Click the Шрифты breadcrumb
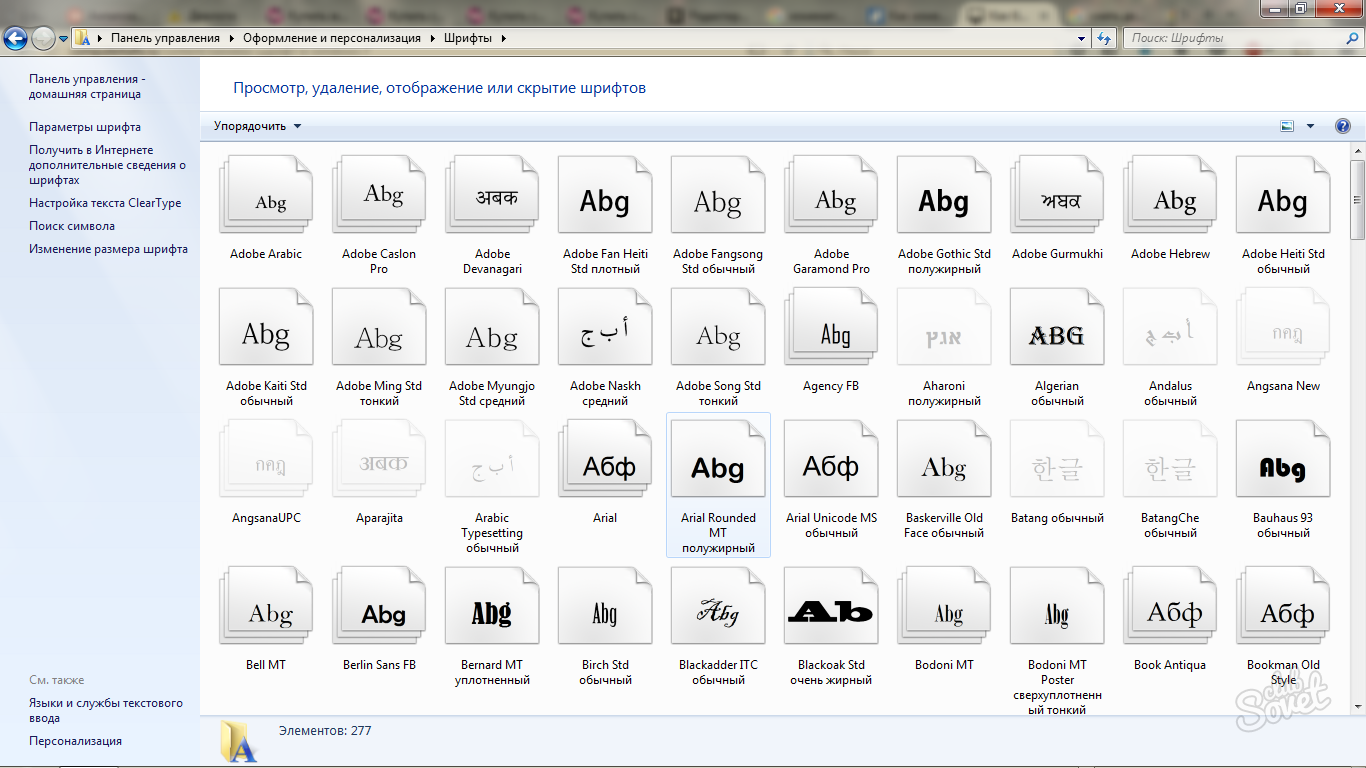 pos(468,38)
